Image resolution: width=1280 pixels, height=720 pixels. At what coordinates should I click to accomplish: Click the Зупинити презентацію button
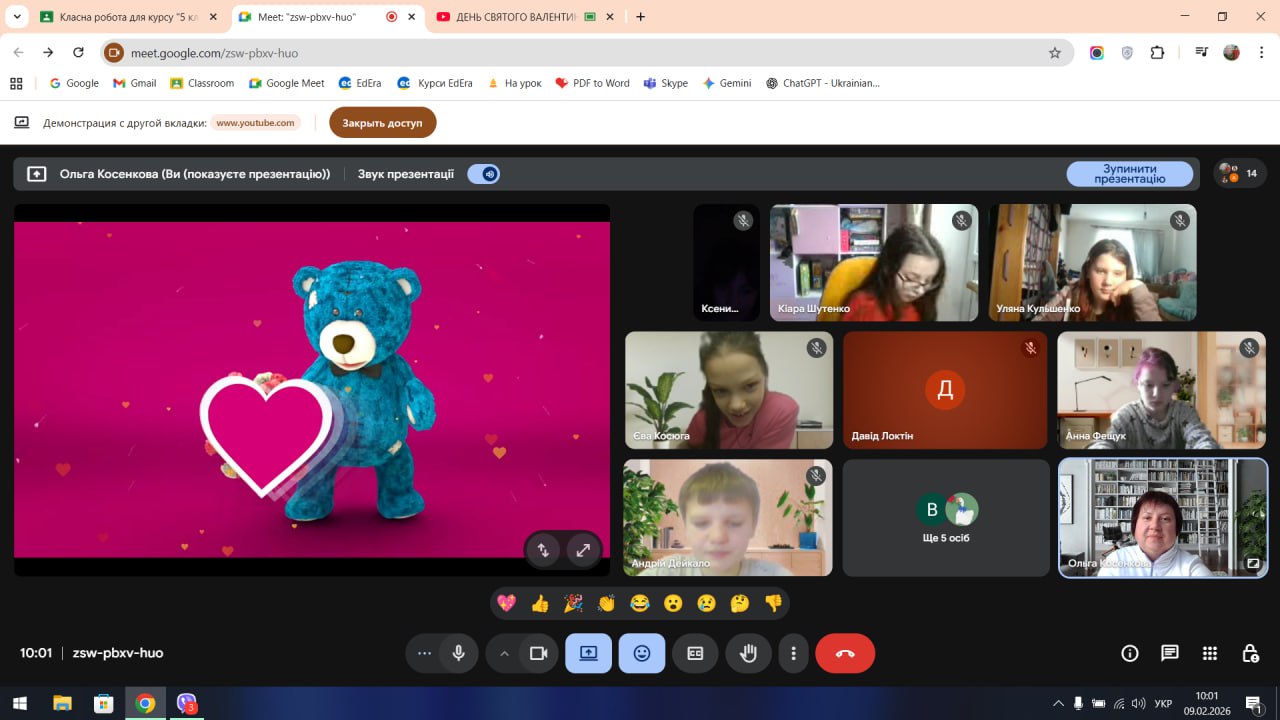click(x=1129, y=174)
